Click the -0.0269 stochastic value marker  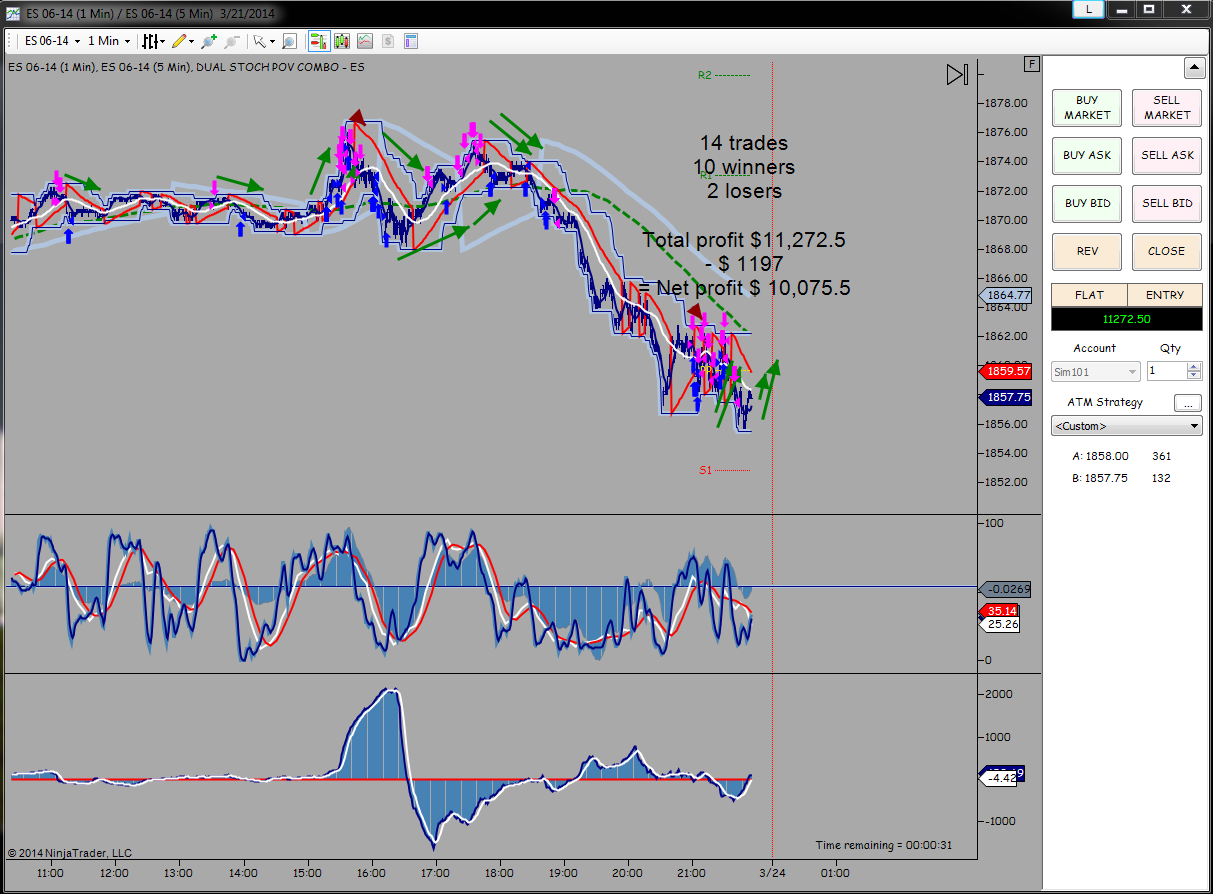[1006, 590]
